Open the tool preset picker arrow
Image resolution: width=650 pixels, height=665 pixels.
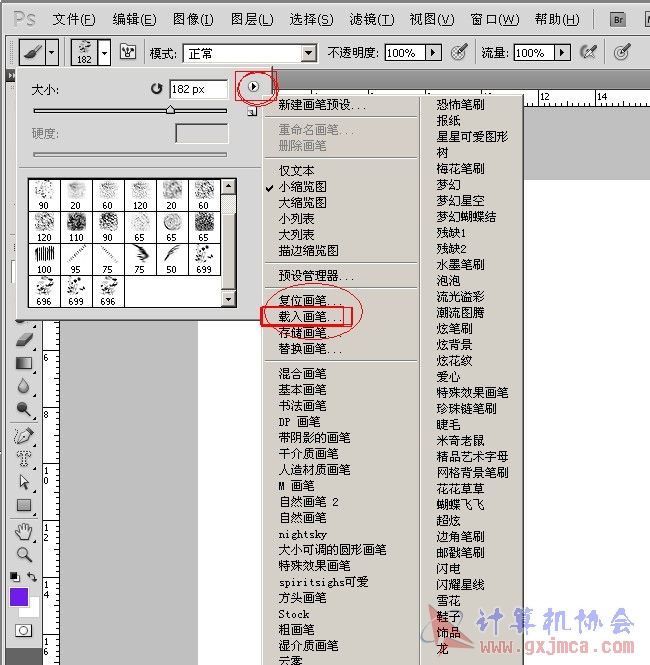[52, 53]
